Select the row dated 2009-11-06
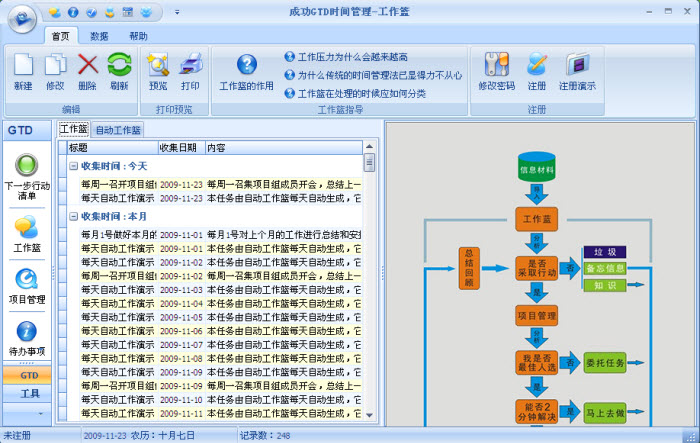This screenshot has height=443, width=700. pyautogui.click(x=221, y=331)
